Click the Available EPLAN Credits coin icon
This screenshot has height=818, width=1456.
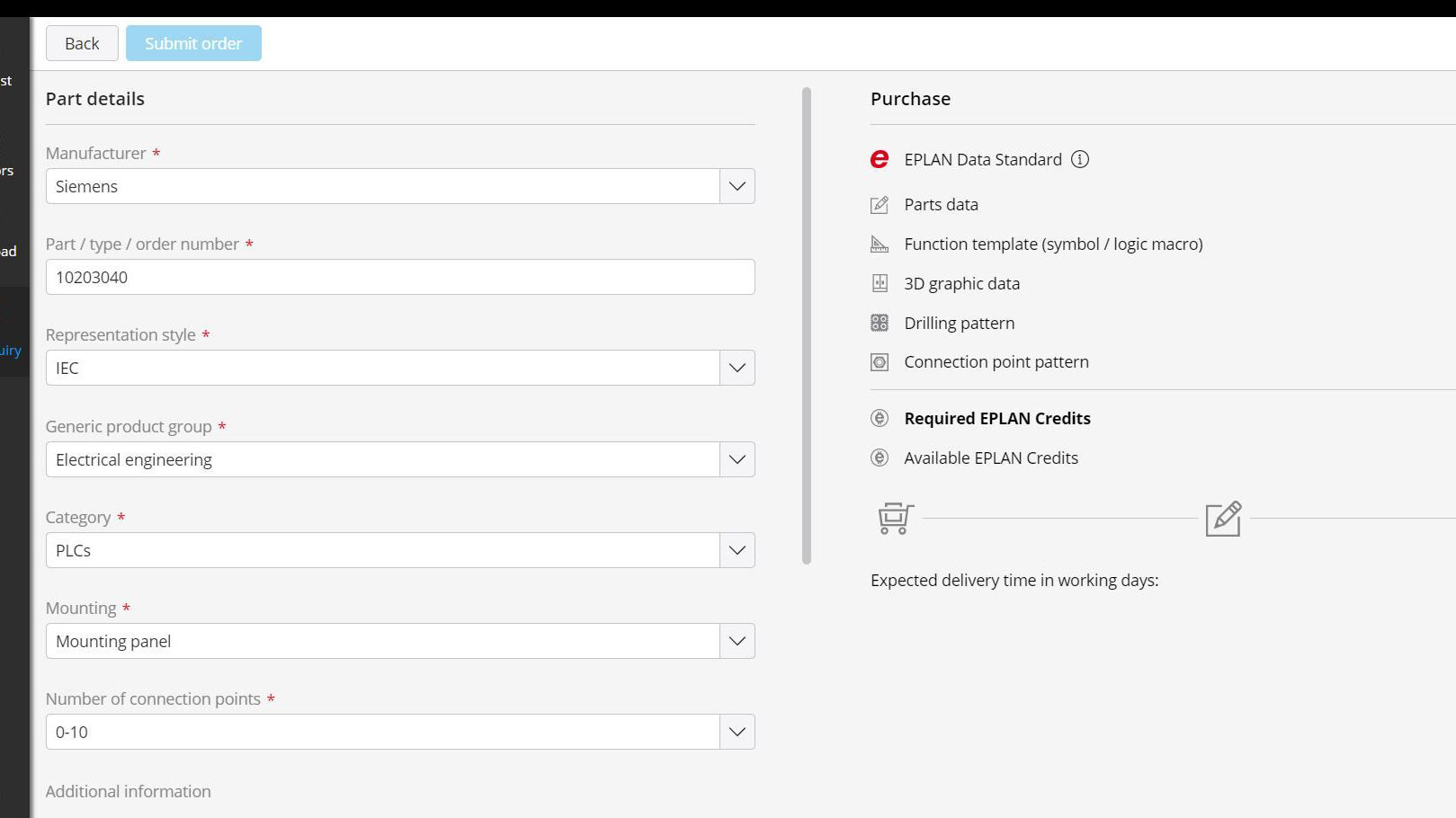tap(880, 458)
